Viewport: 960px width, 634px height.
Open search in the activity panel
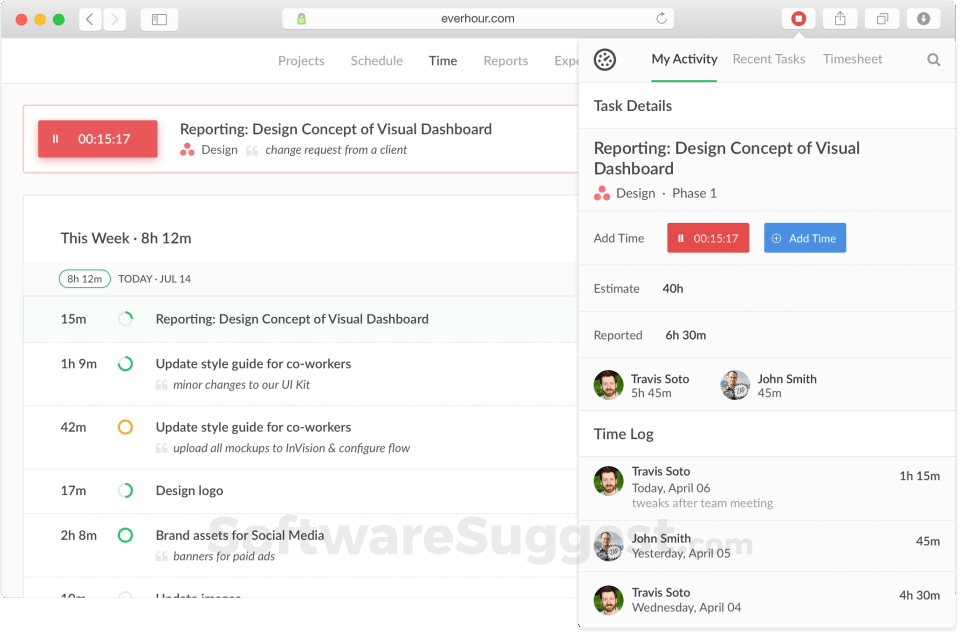pyautogui.click(x=934, y=59)
